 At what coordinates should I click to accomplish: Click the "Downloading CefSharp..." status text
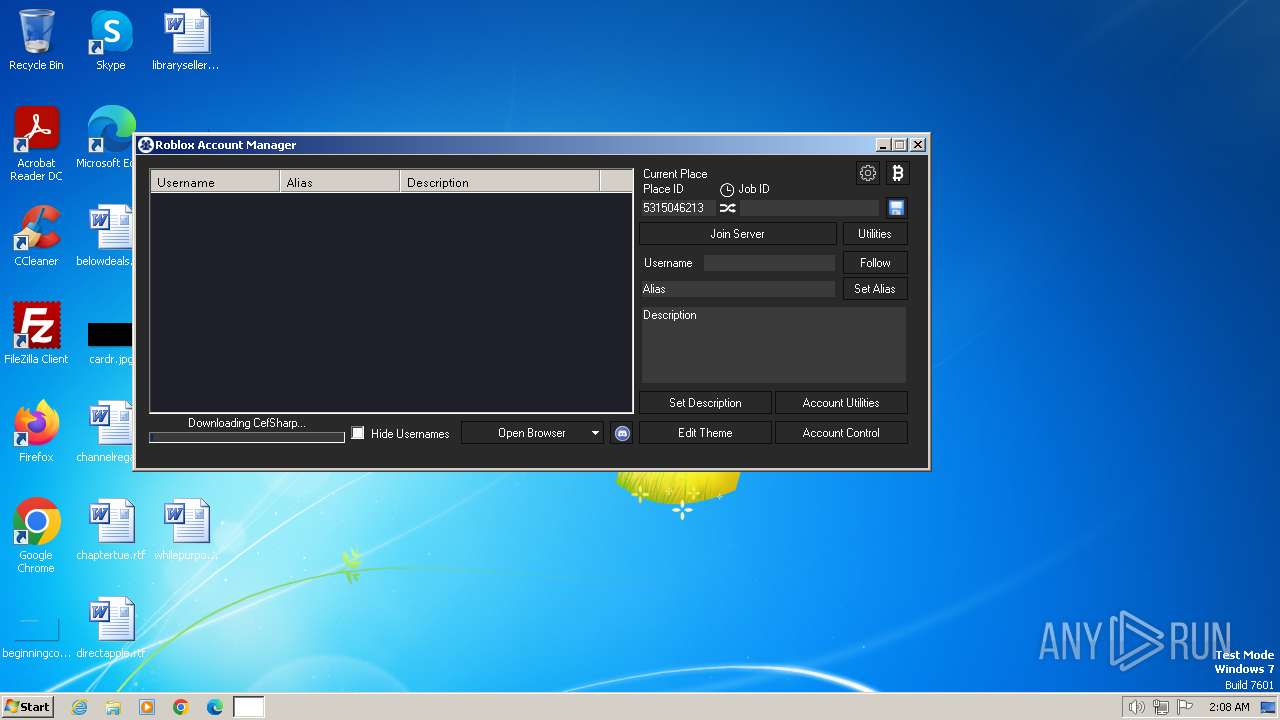pos(247,423)
